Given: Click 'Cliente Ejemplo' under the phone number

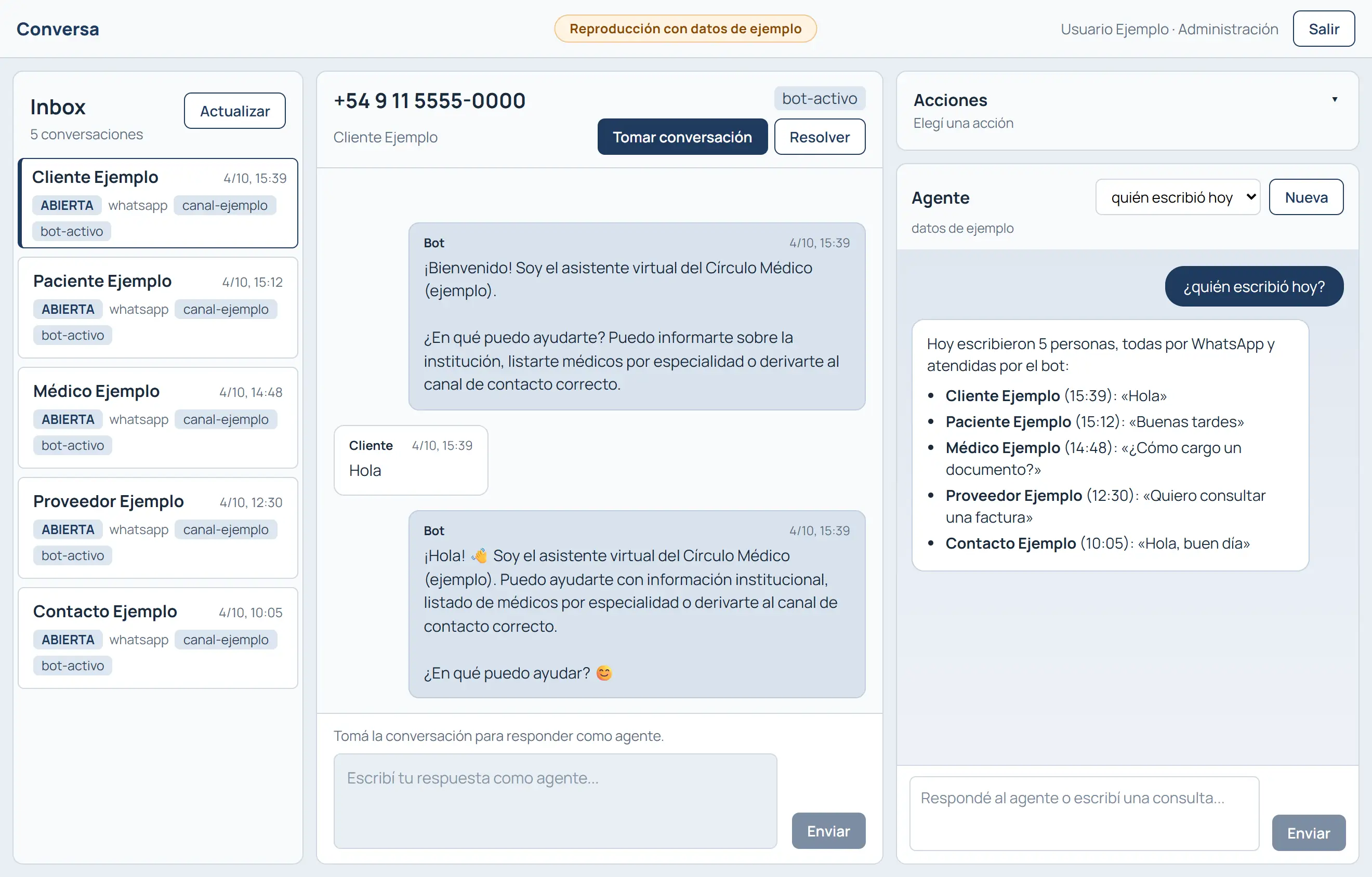Looking at the screenshot, I should [x=385, y=137].
